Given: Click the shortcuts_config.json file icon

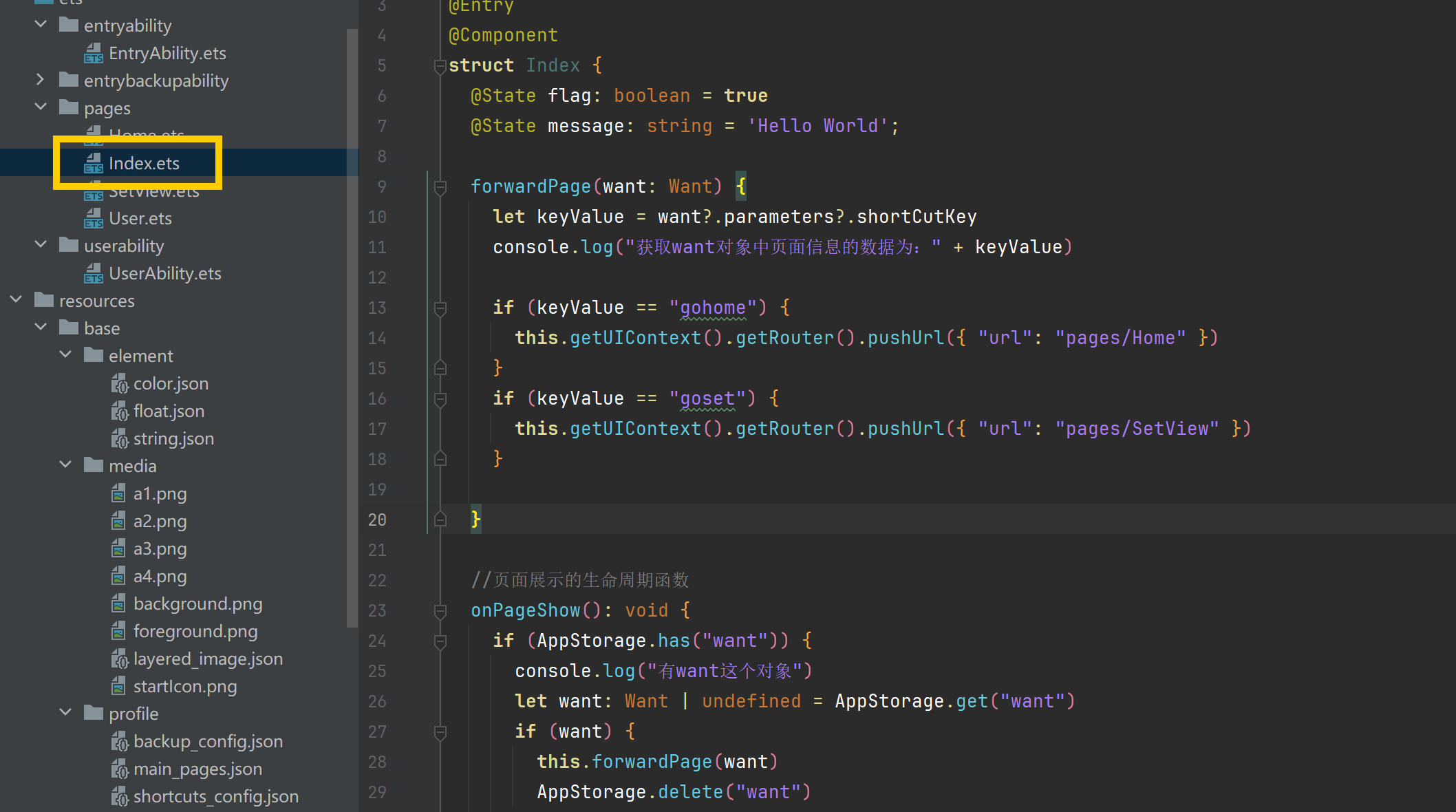Looking at the screenshot, I should point(120,796).
